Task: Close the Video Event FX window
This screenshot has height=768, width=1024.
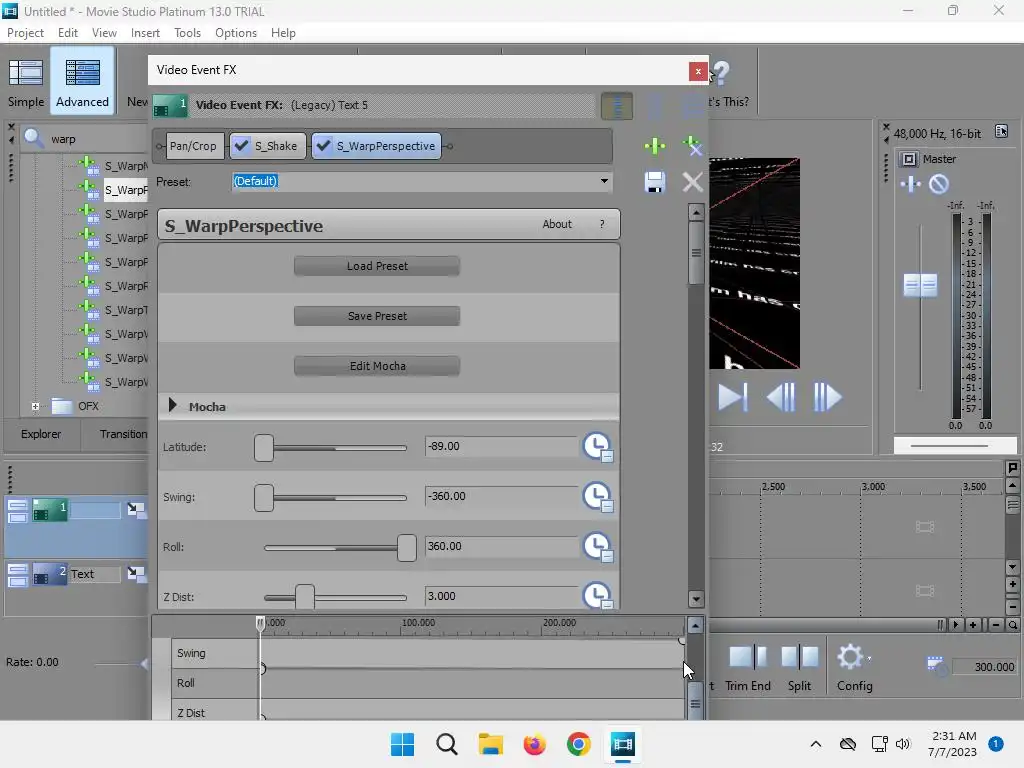Action: tap(698, 71)
